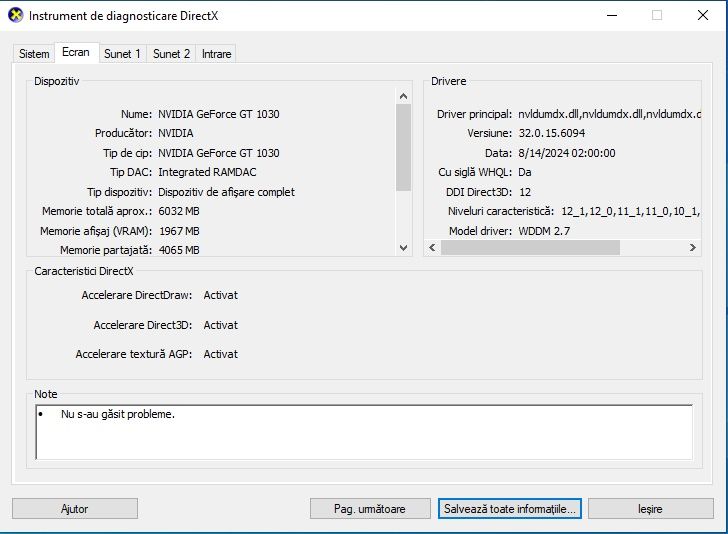Click Activat next to Accelerare textură AGP
The image size is (728, 534).
click(x=221, y=354)
